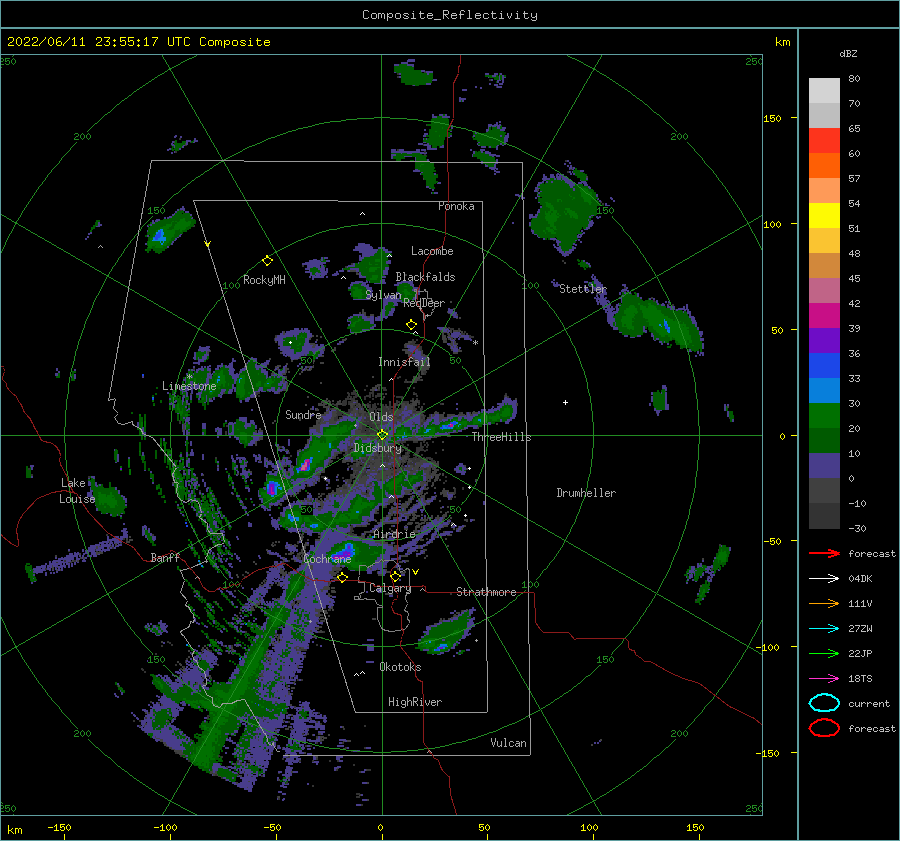The width and height of the screenshot is (900, 841).
Task: Click the Drumheller city label
Action: (x=586, y=493)
